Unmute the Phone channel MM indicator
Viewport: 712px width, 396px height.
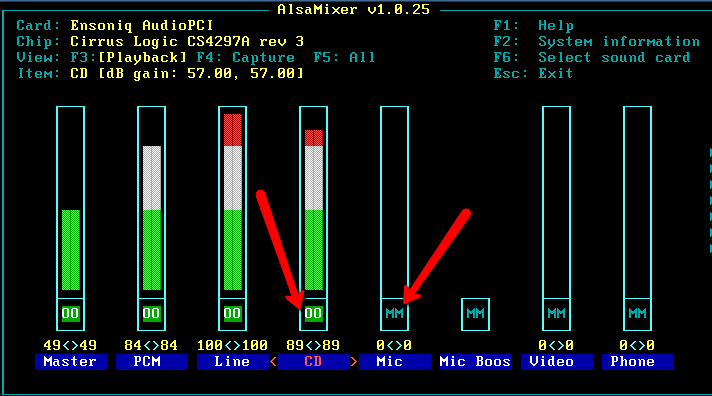click(x=637, y=313)
